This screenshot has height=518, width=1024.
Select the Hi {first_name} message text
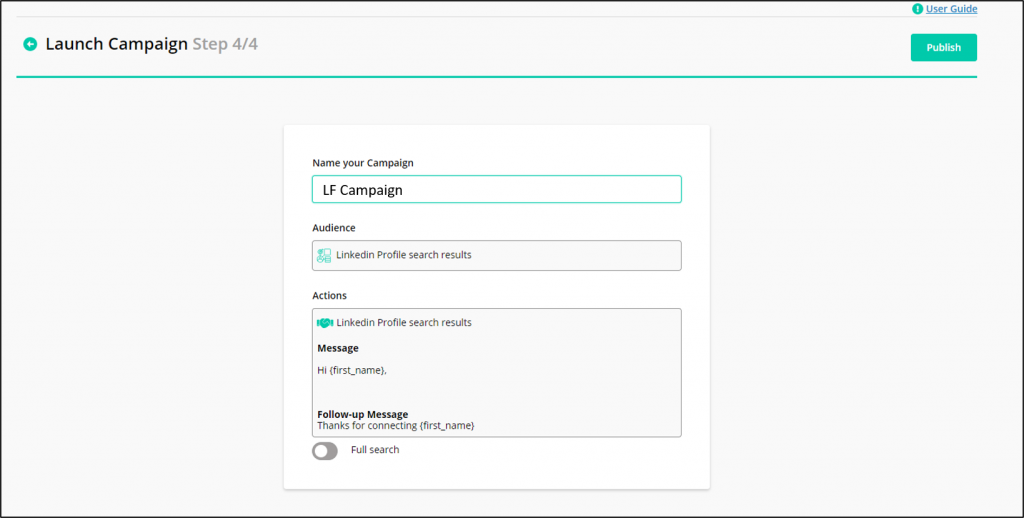(352, 370)
